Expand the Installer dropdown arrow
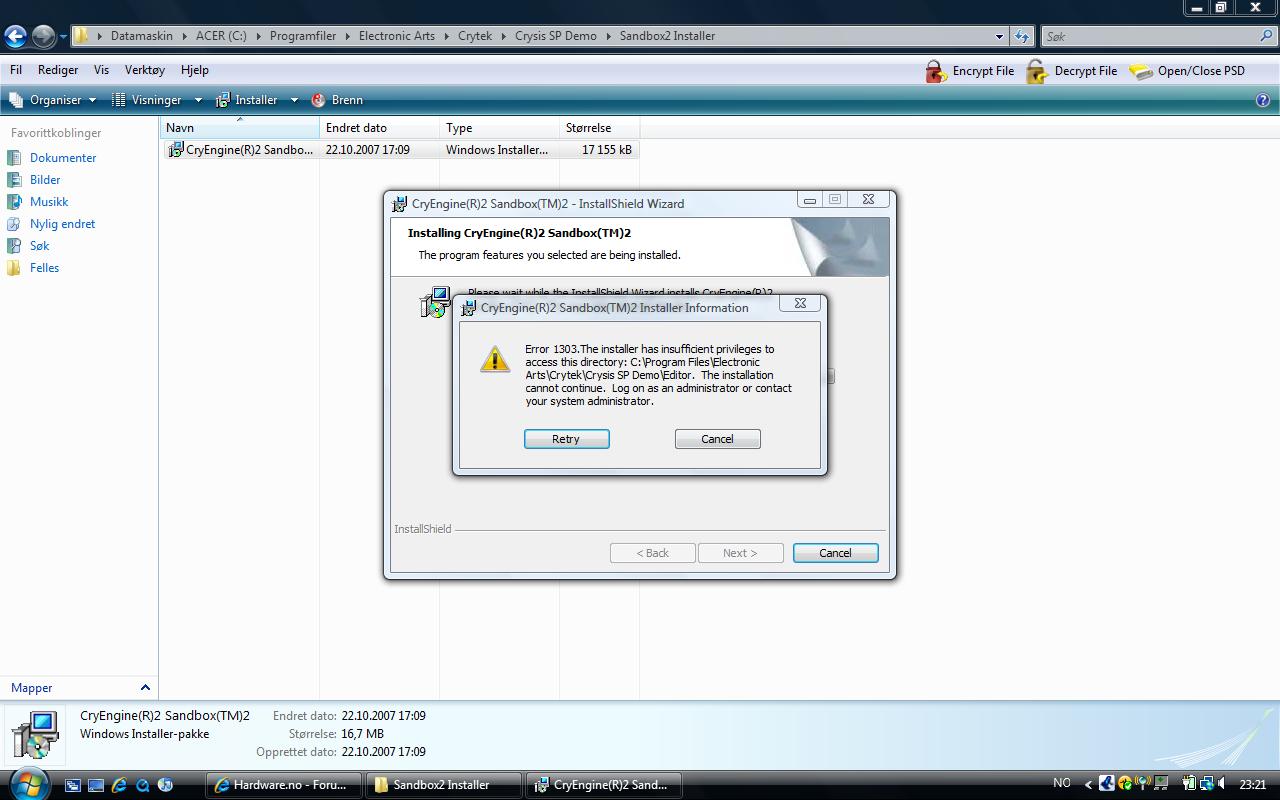This screenshot has width=1280, height=800. 294,100
